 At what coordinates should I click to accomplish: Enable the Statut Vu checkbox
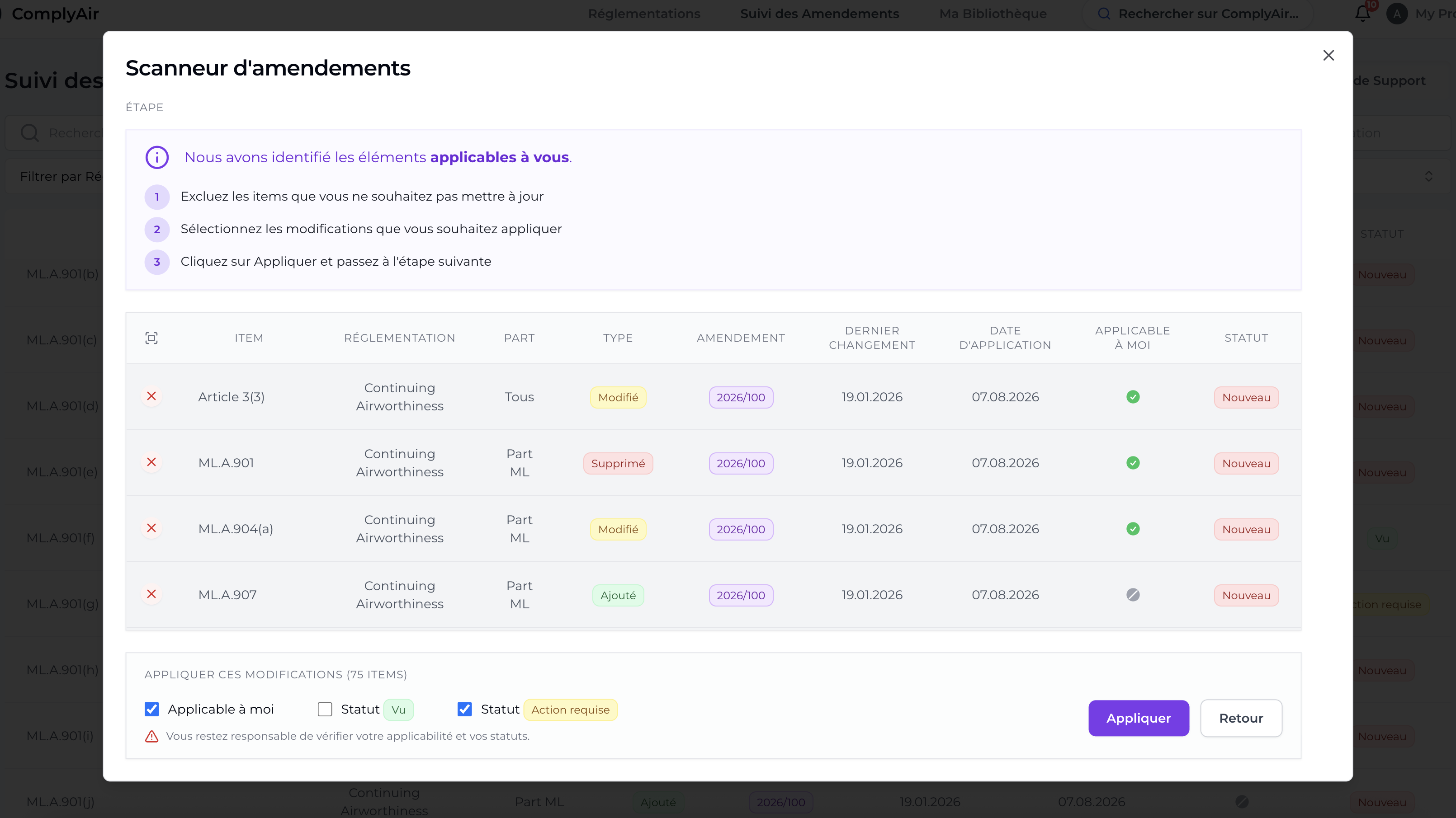click(x=325, y=709)
